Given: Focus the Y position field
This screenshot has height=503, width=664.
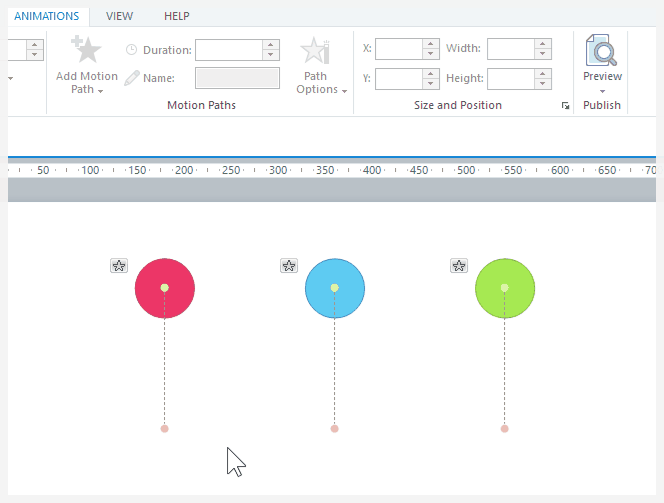Looking at the screenshot, I should 399,79.
